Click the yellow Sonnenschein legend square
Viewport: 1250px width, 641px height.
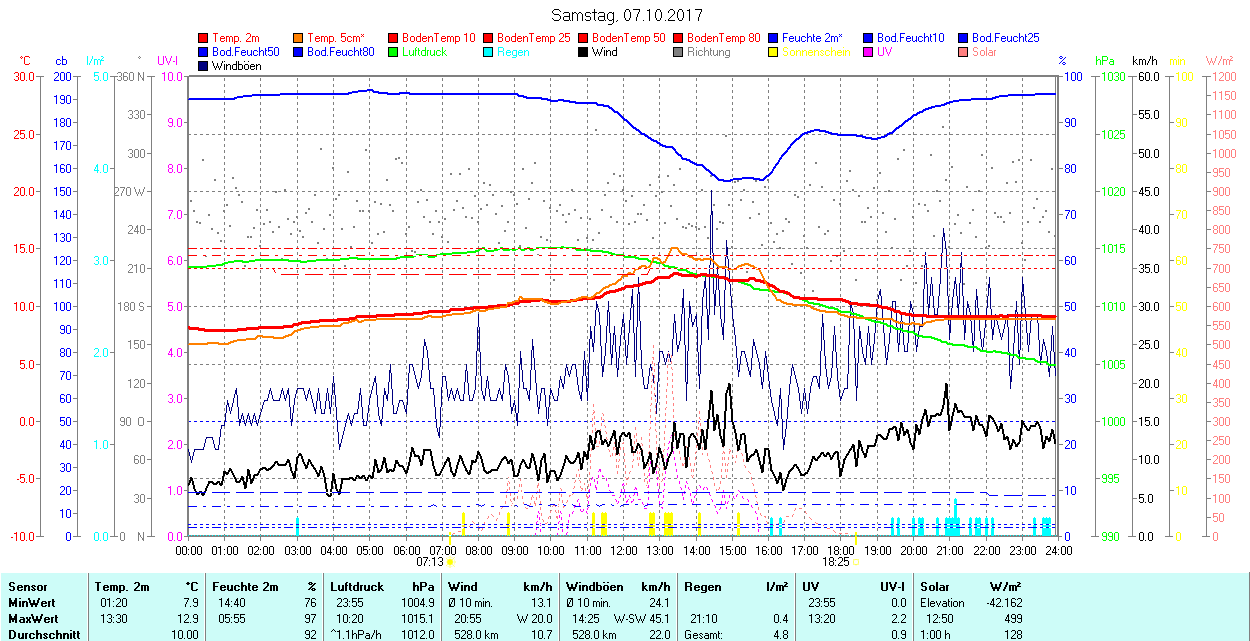[x=774, y=52]
